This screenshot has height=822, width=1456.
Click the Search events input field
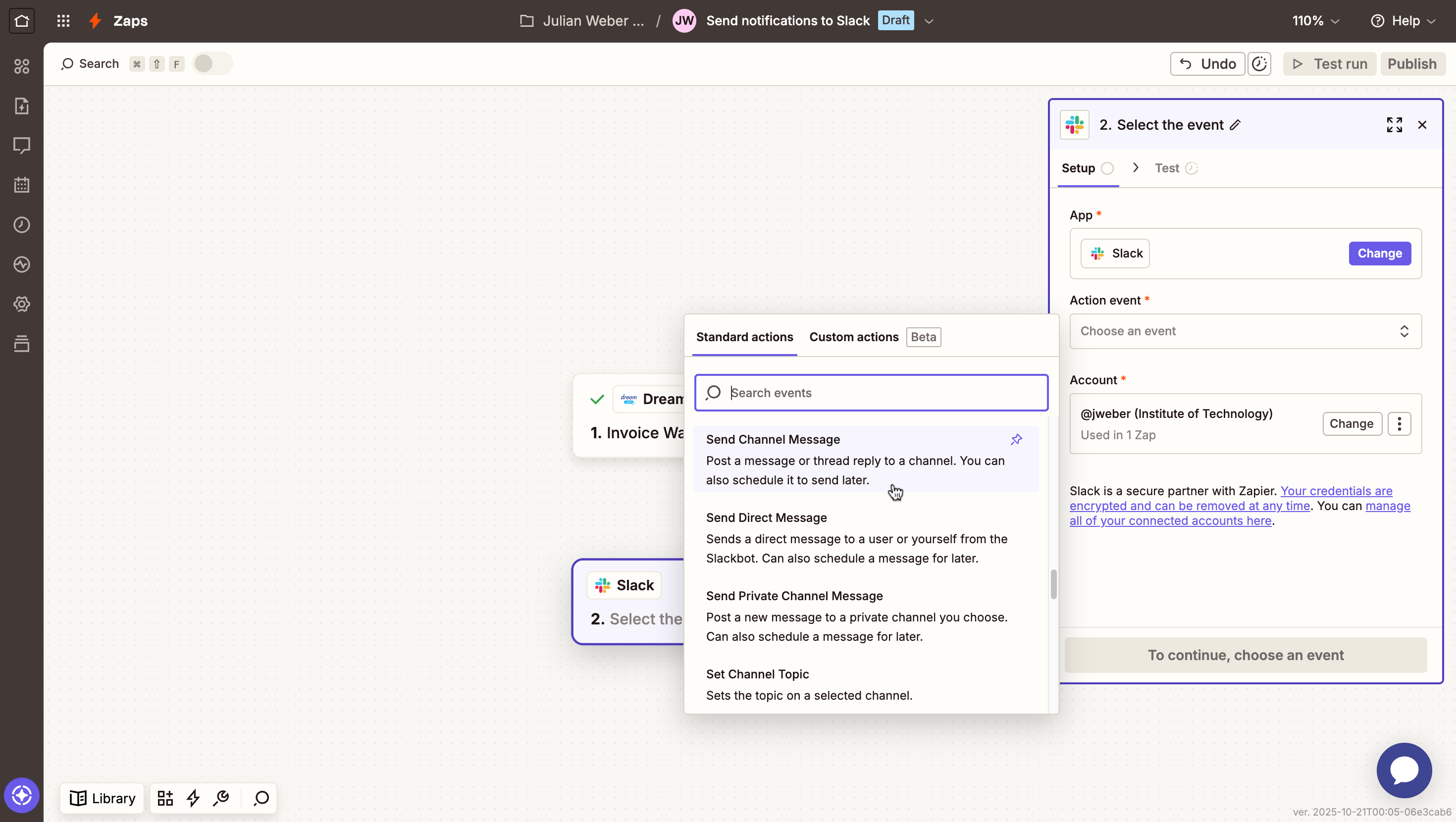(871, 392)
